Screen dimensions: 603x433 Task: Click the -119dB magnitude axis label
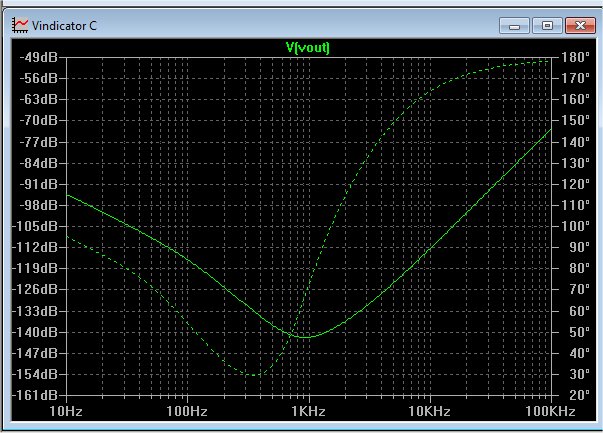click(35, 268)
